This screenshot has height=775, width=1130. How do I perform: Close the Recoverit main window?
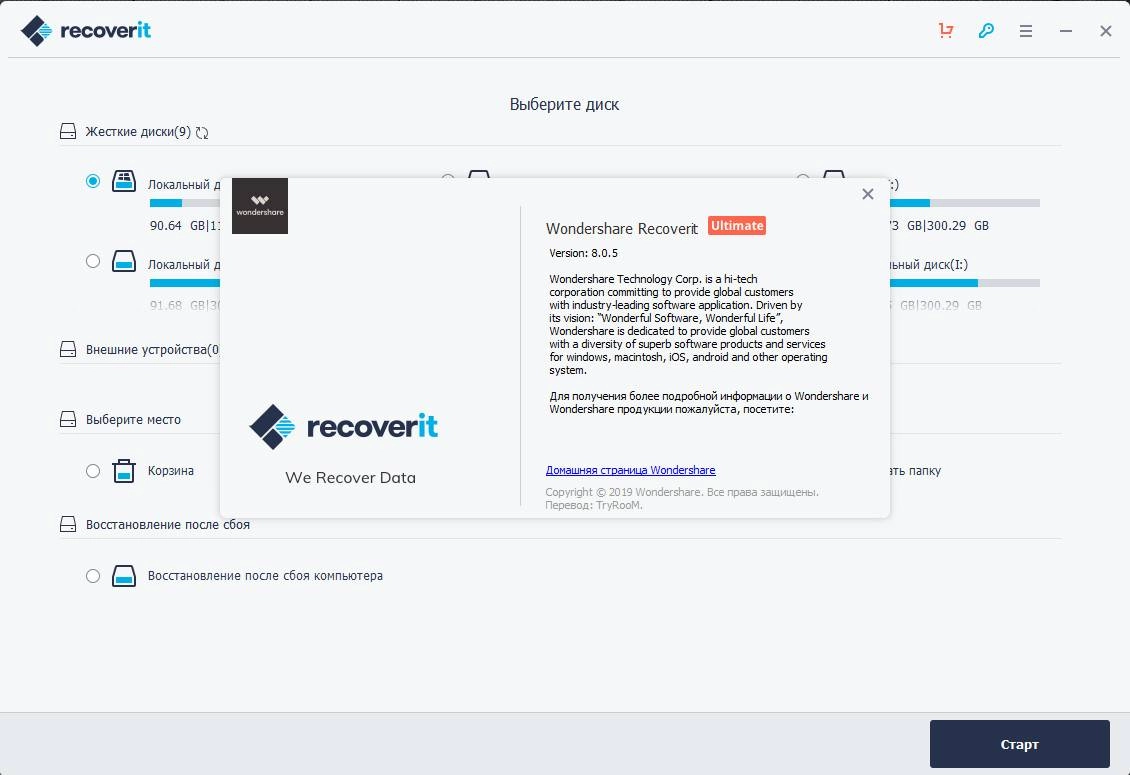click(x=1105, y=31)
